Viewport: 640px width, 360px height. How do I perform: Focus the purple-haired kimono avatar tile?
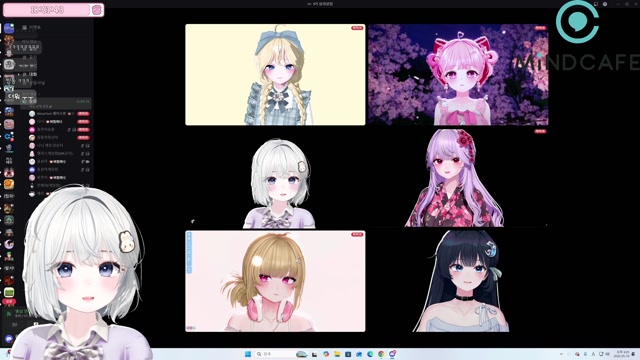tap(458, 178)
